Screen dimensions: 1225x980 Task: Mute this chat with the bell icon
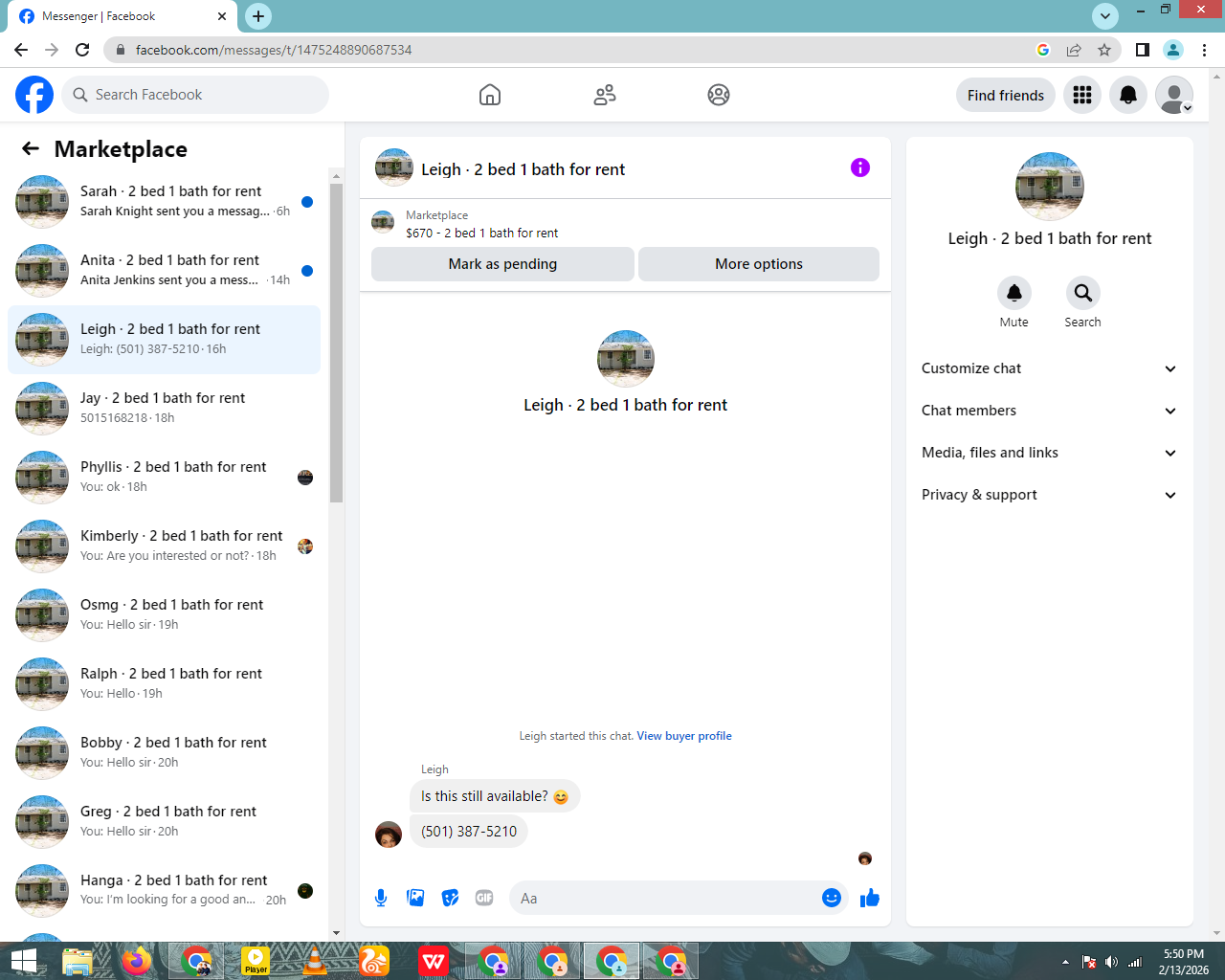[x=1014, y=293]
